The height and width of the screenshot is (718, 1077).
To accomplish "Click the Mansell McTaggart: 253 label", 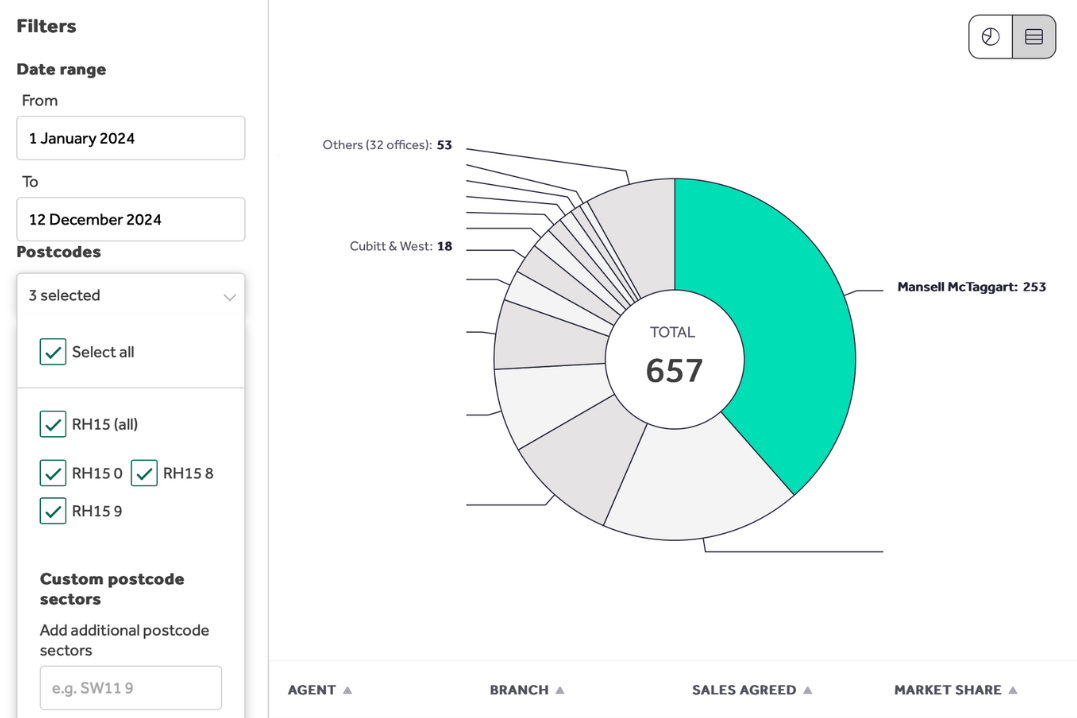I will tap(971, 287).
